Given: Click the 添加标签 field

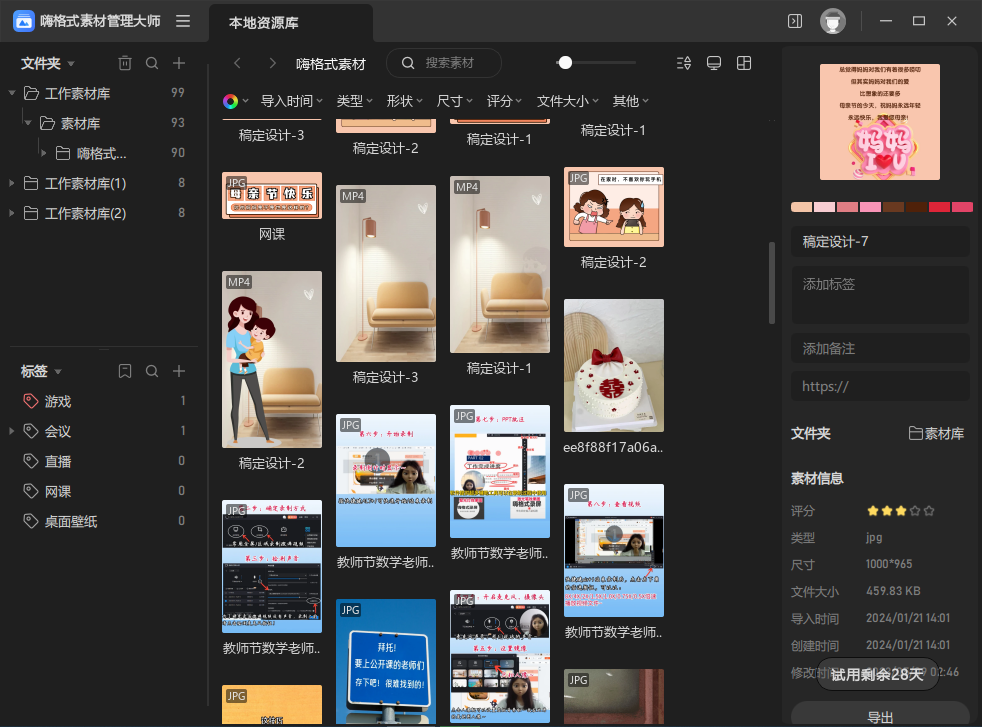Looking at the screenshot, I should [x=881, y=294].
